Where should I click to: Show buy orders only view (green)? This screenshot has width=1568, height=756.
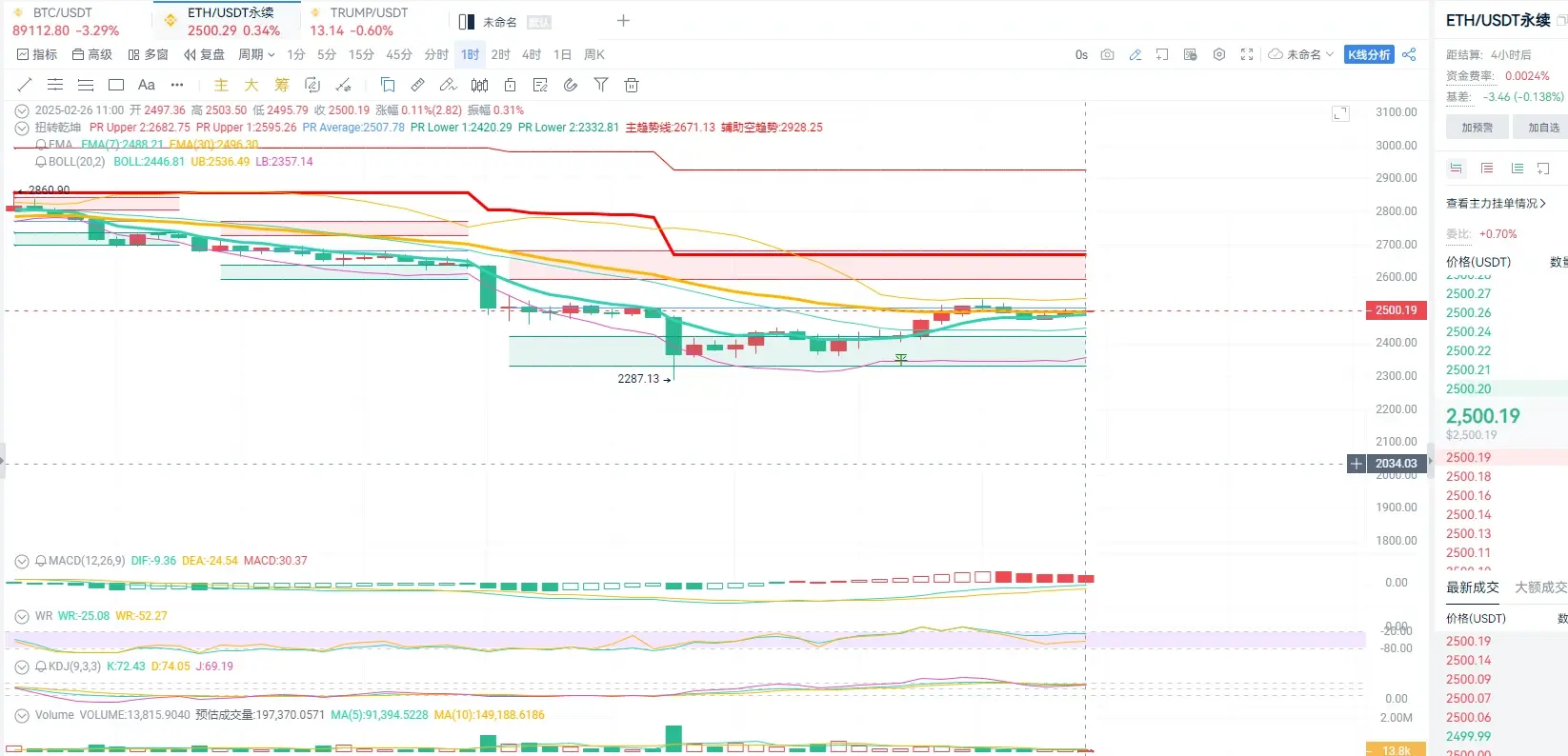1518,169
